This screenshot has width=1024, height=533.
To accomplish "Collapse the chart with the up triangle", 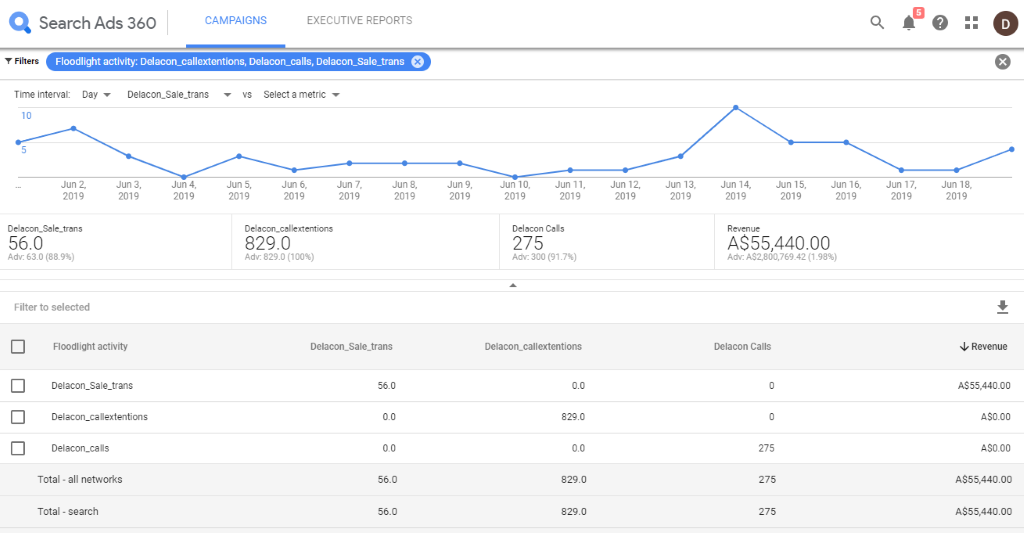I will pyautogui.click(x=513, y=285).
